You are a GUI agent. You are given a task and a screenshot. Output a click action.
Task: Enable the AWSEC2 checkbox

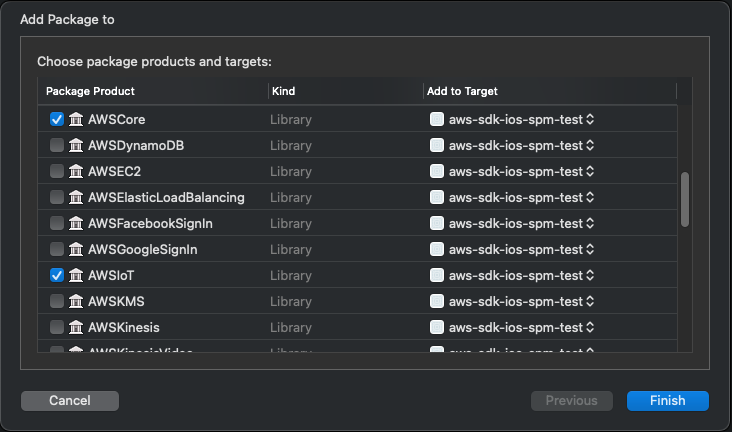tap(57, 171)
